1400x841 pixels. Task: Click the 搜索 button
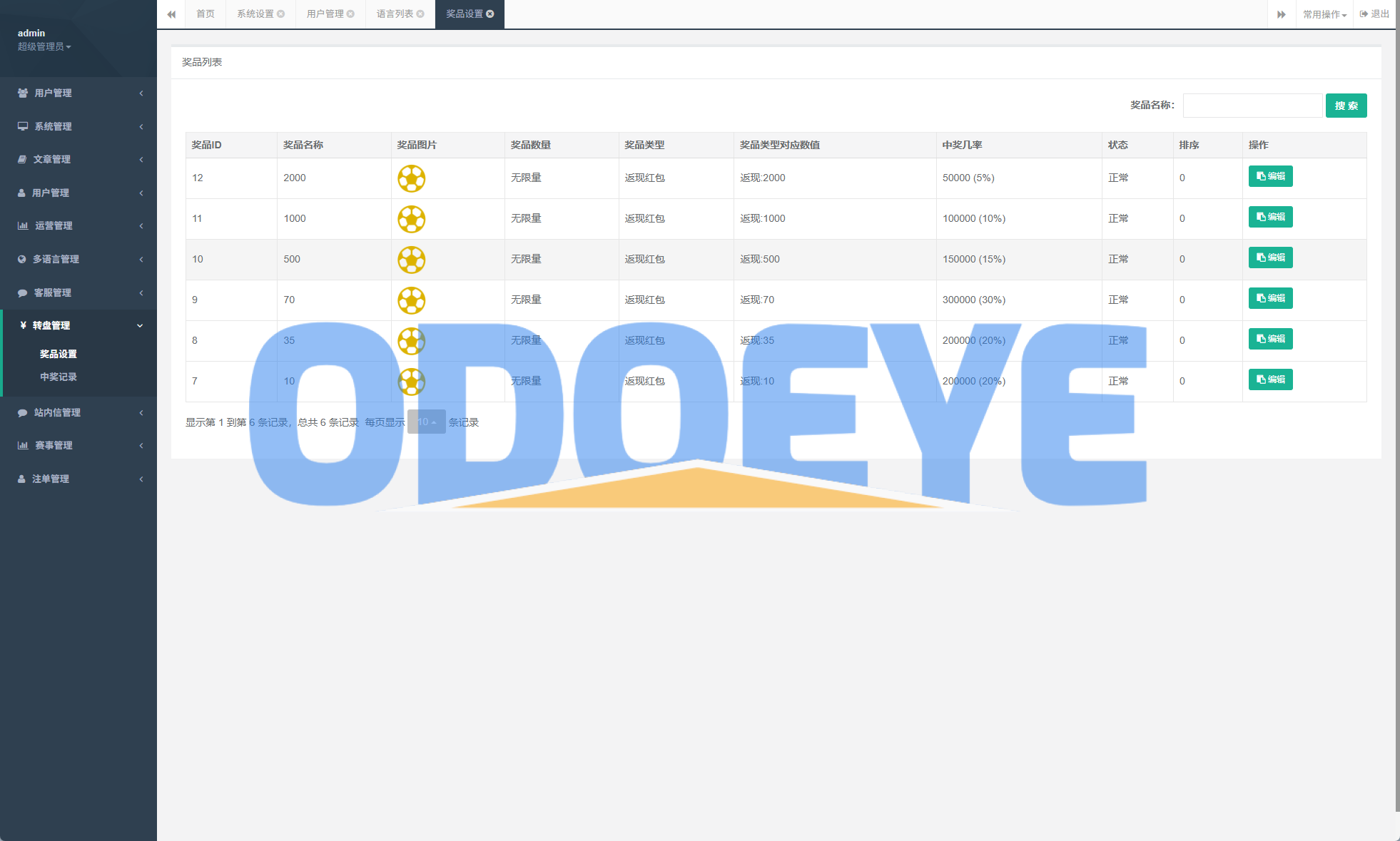(1346, 106)
